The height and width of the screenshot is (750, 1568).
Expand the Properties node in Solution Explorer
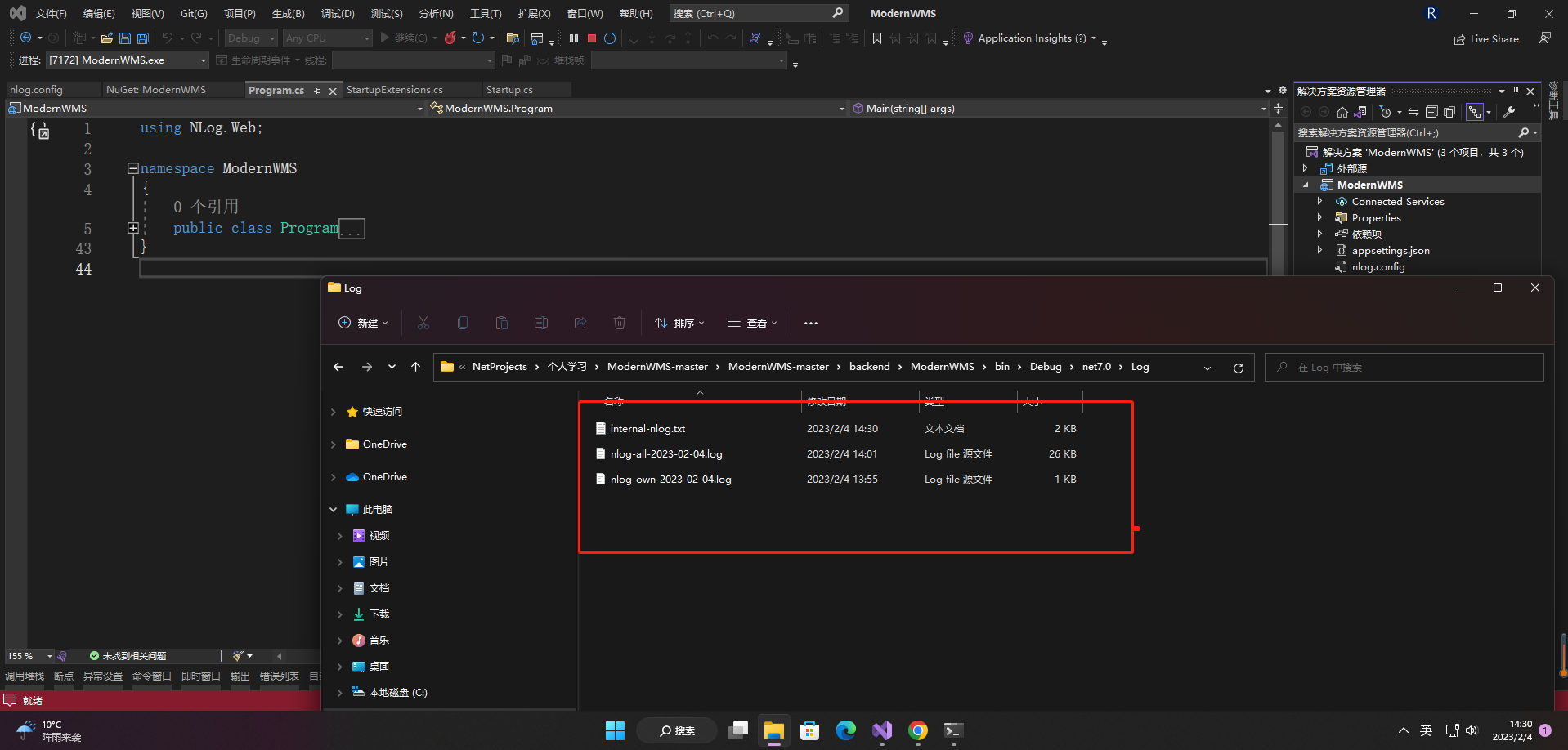pos(1319,217)
